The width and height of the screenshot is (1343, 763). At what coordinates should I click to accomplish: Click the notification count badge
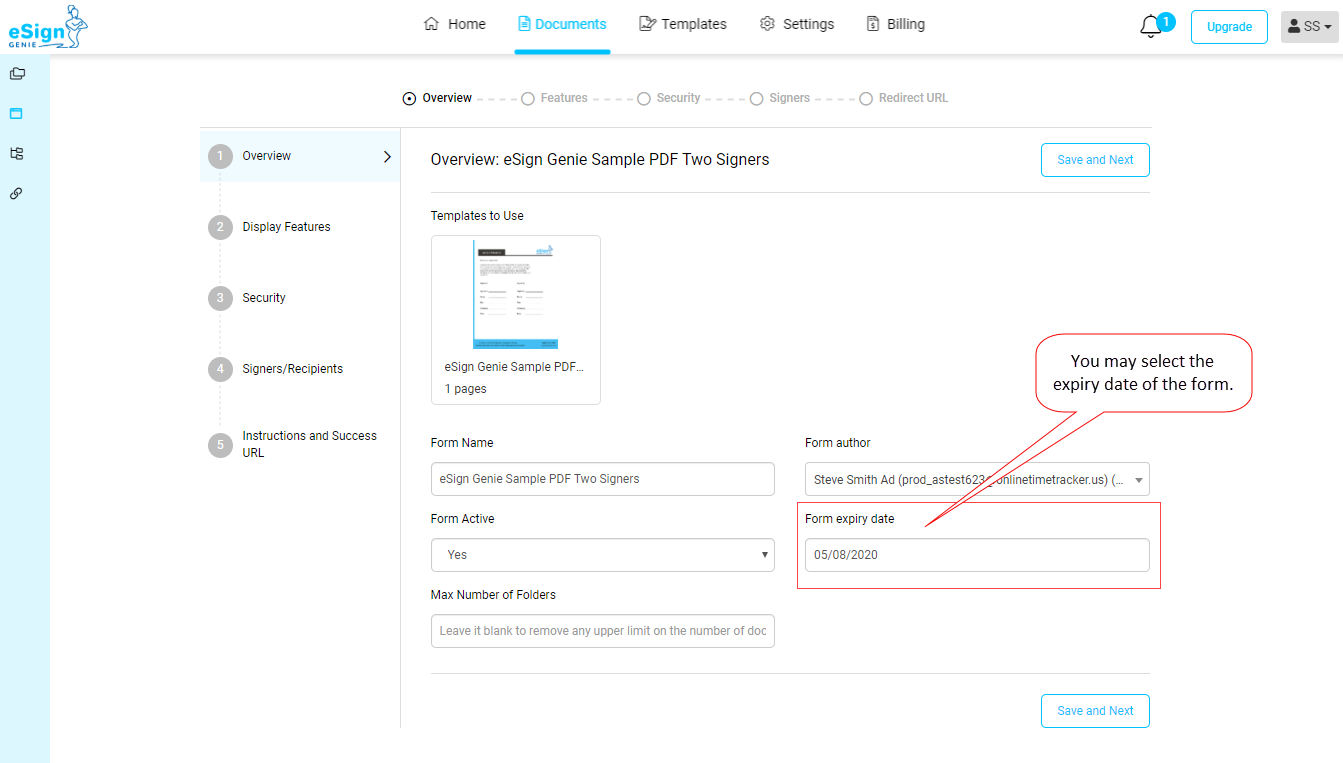click(1166, 21)
